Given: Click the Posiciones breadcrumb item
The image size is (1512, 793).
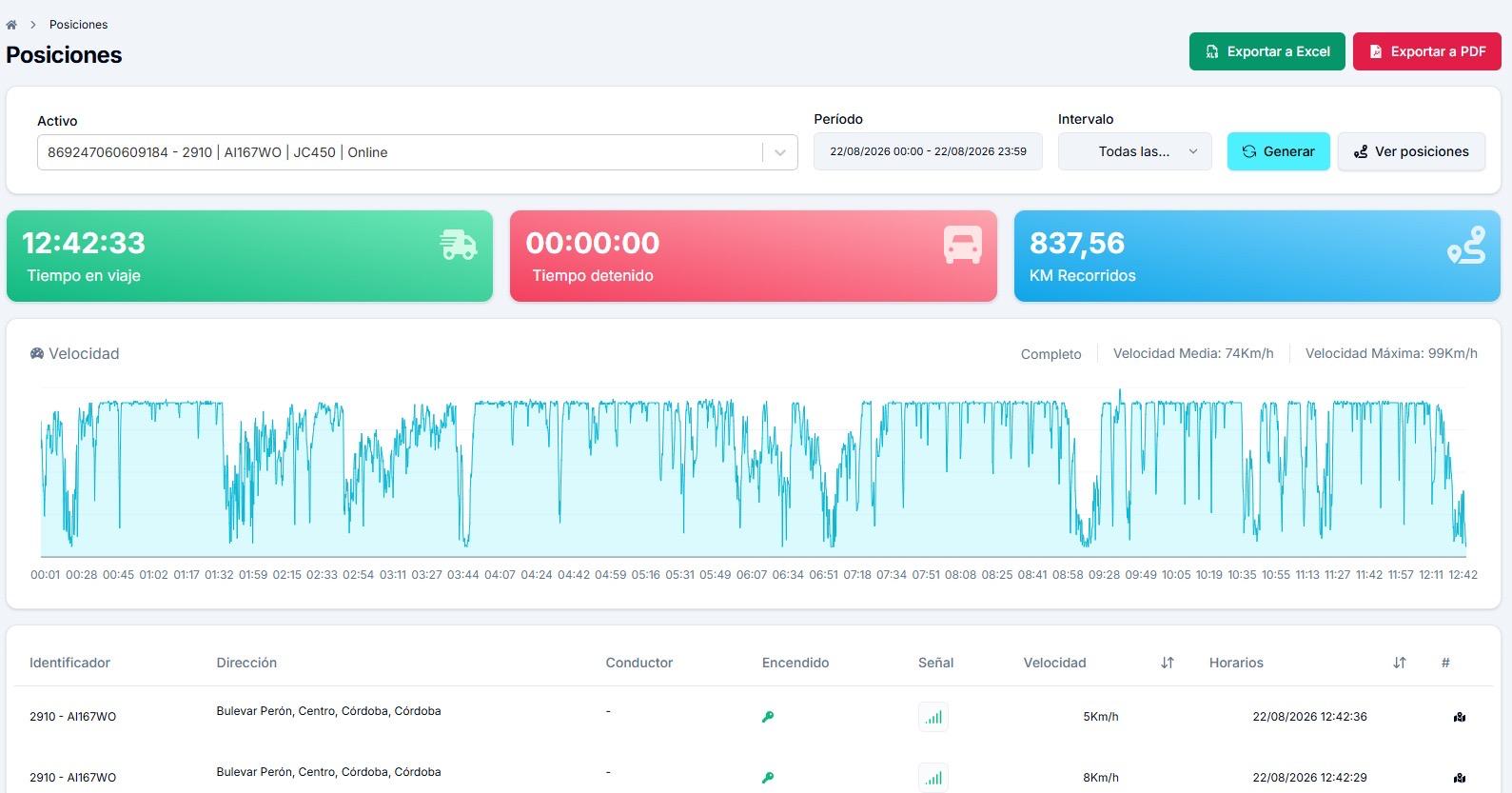Looking at the screenshot, I should pyautogui.click(x=78, y=25).
